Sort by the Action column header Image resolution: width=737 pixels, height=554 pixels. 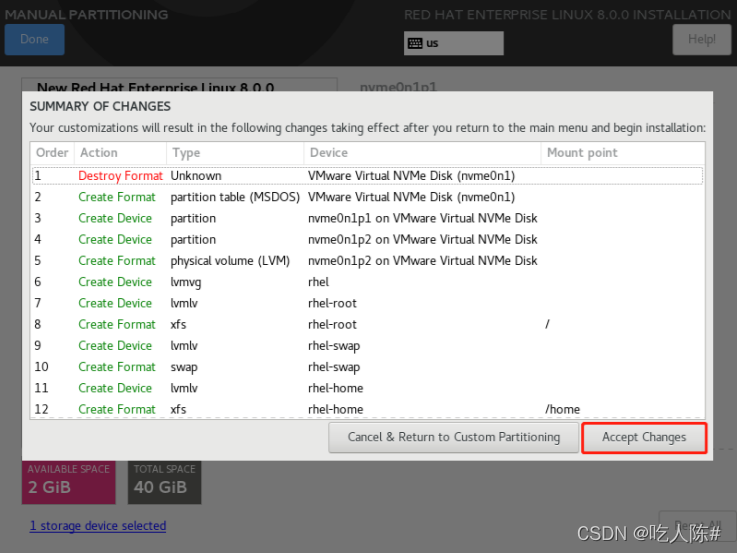coord(120,153)
